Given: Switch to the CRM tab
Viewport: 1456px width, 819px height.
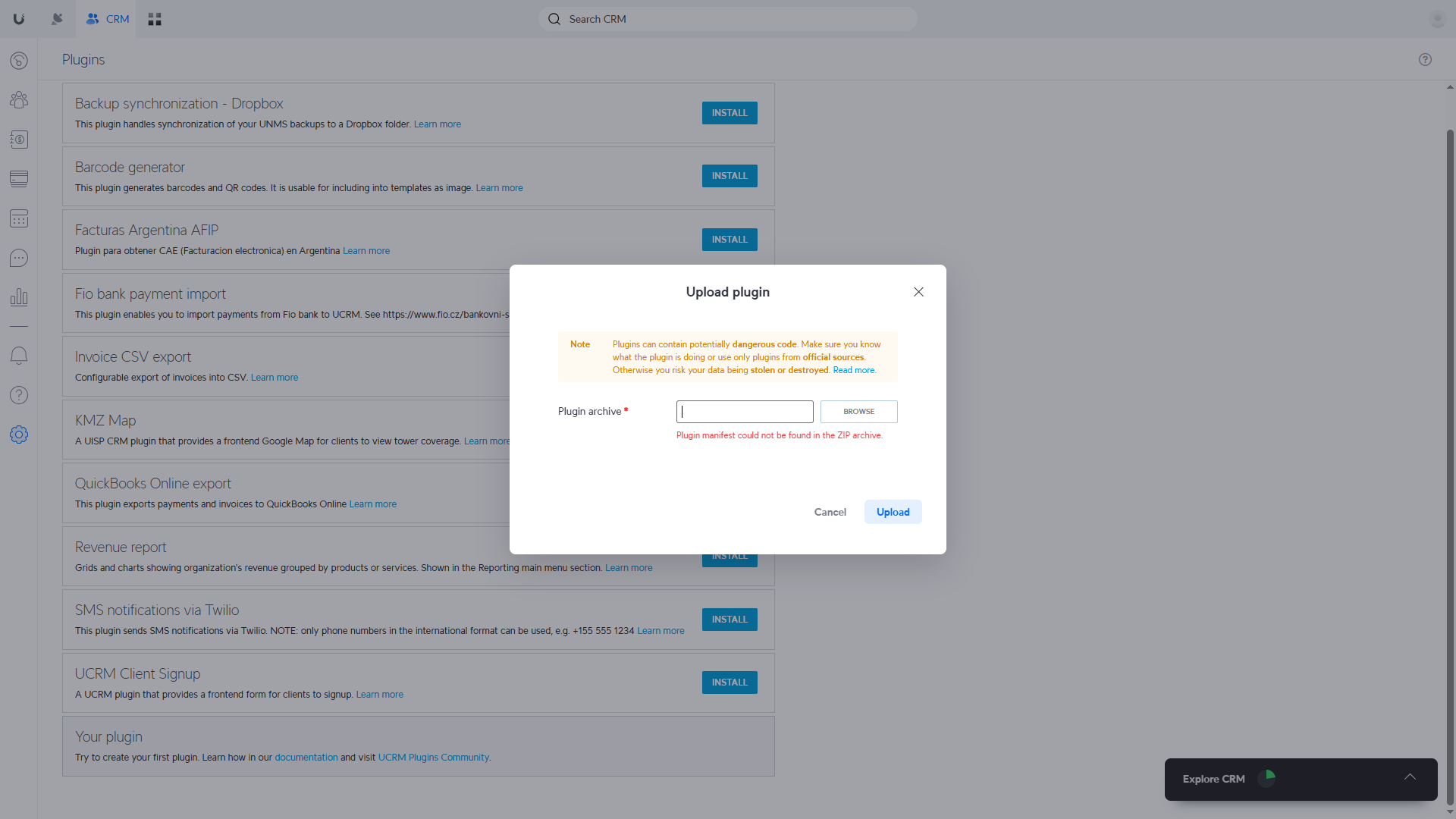Looking at the screenshot, I should click(107, 19).
